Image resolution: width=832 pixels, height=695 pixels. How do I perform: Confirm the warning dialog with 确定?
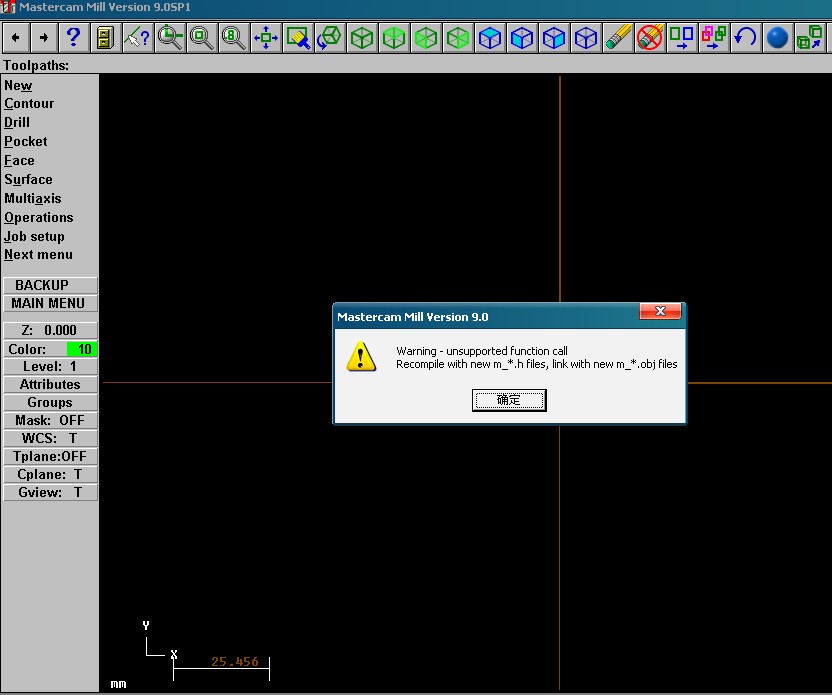[509, 400]
